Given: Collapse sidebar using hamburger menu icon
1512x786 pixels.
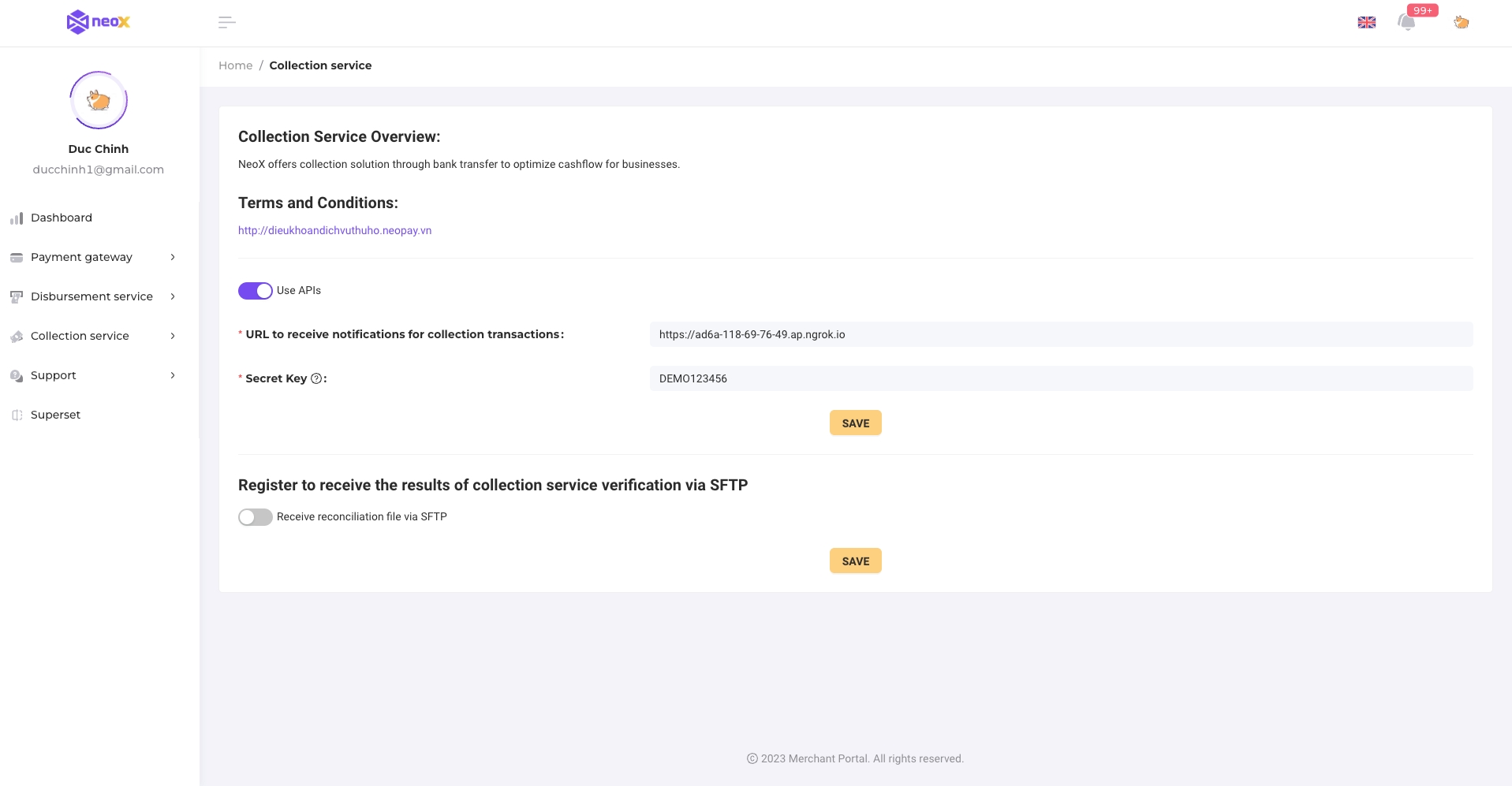Looking at the screenshot, I should coord(226,22).
